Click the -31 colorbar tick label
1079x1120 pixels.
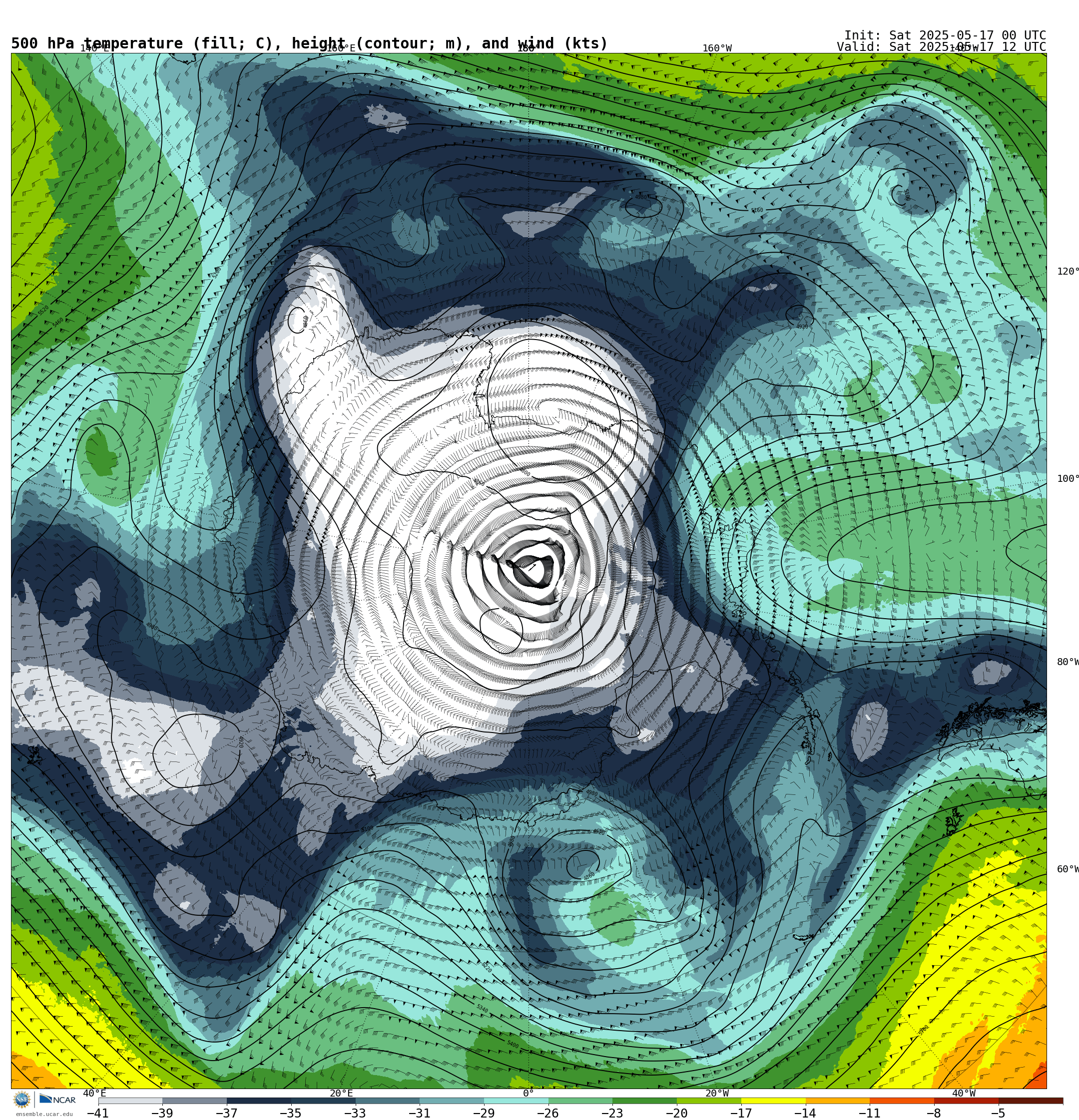[419, 1113]
